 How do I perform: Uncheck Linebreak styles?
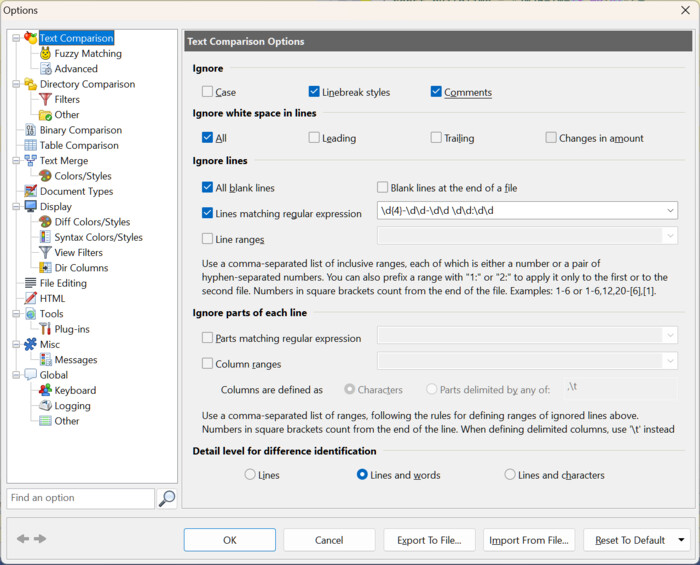tap(314, 91)
